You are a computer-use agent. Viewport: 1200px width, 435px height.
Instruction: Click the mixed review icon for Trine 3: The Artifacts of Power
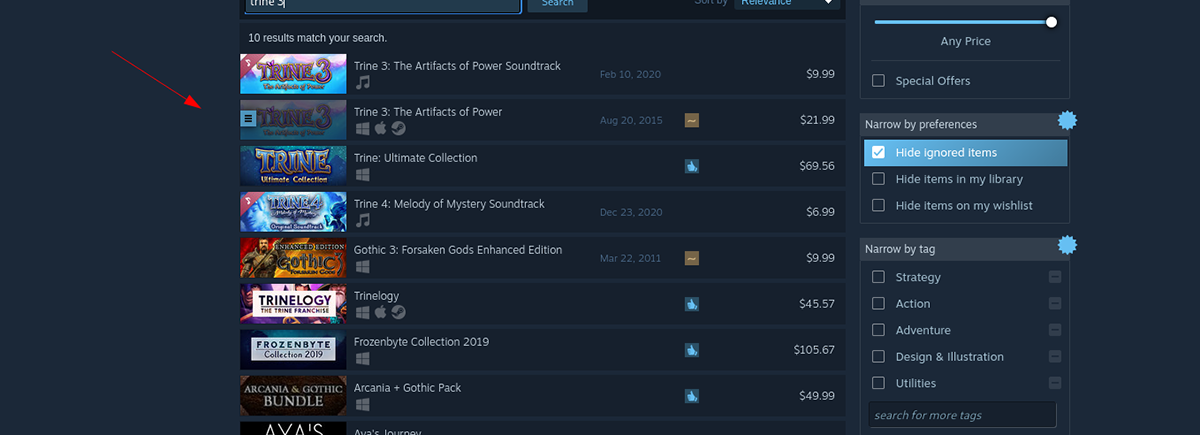click(691, 120)
